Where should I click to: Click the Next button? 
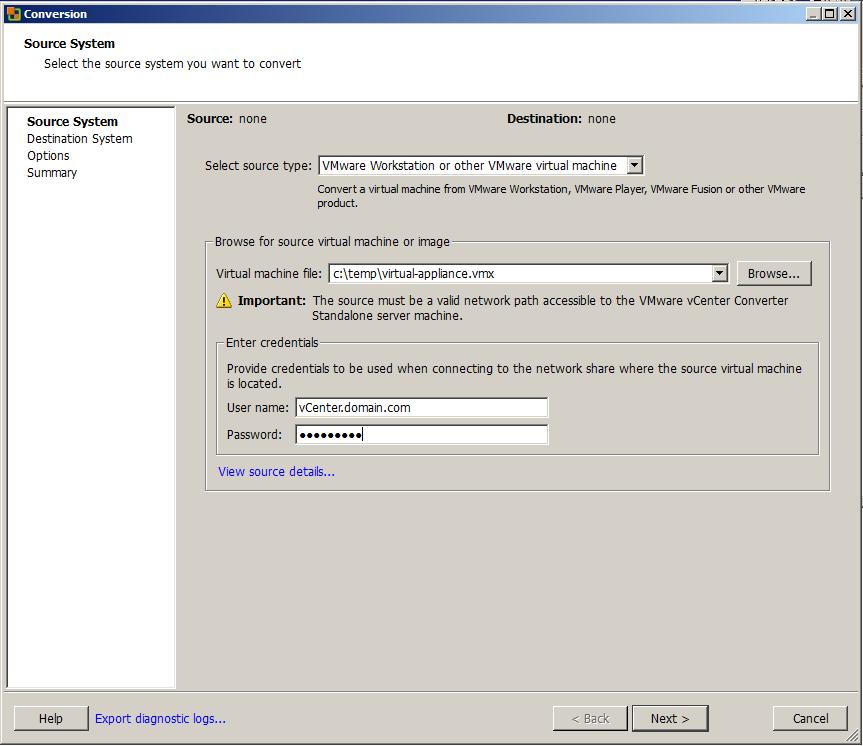pos(669,718)
